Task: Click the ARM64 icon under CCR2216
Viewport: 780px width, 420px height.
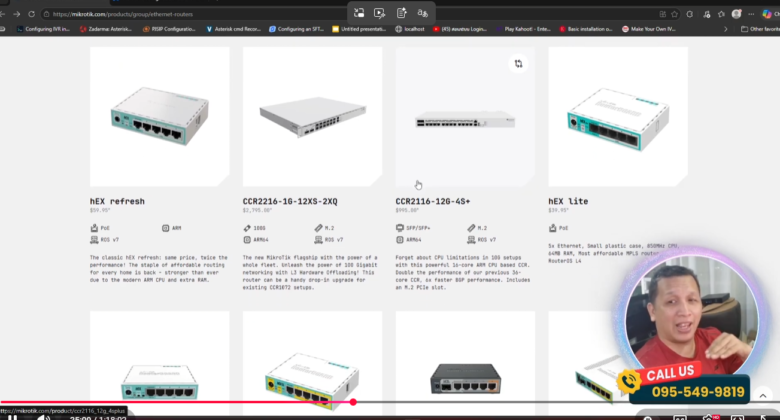Action: [x=247, y=240]
